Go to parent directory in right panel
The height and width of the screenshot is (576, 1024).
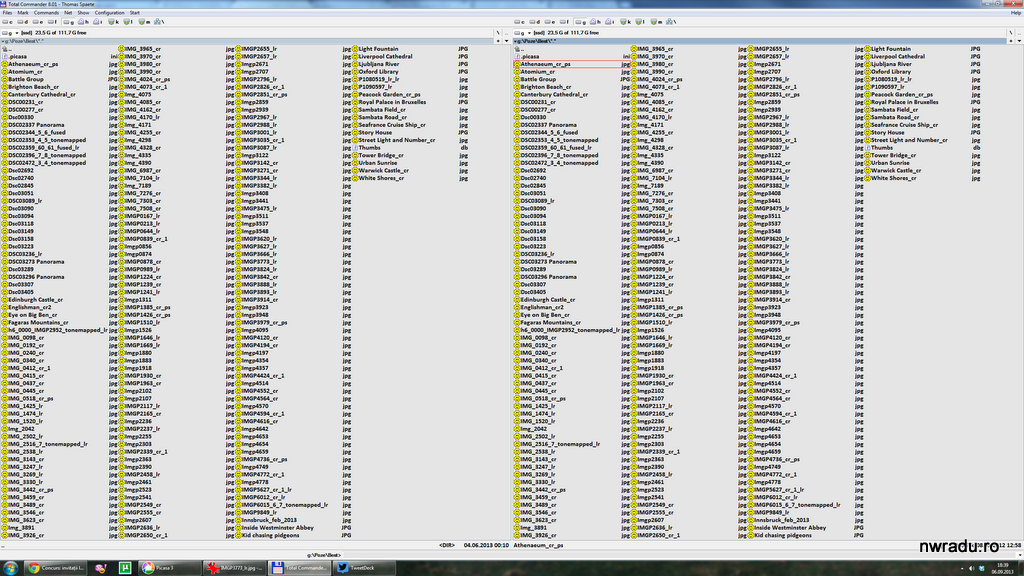point(1019,33)
